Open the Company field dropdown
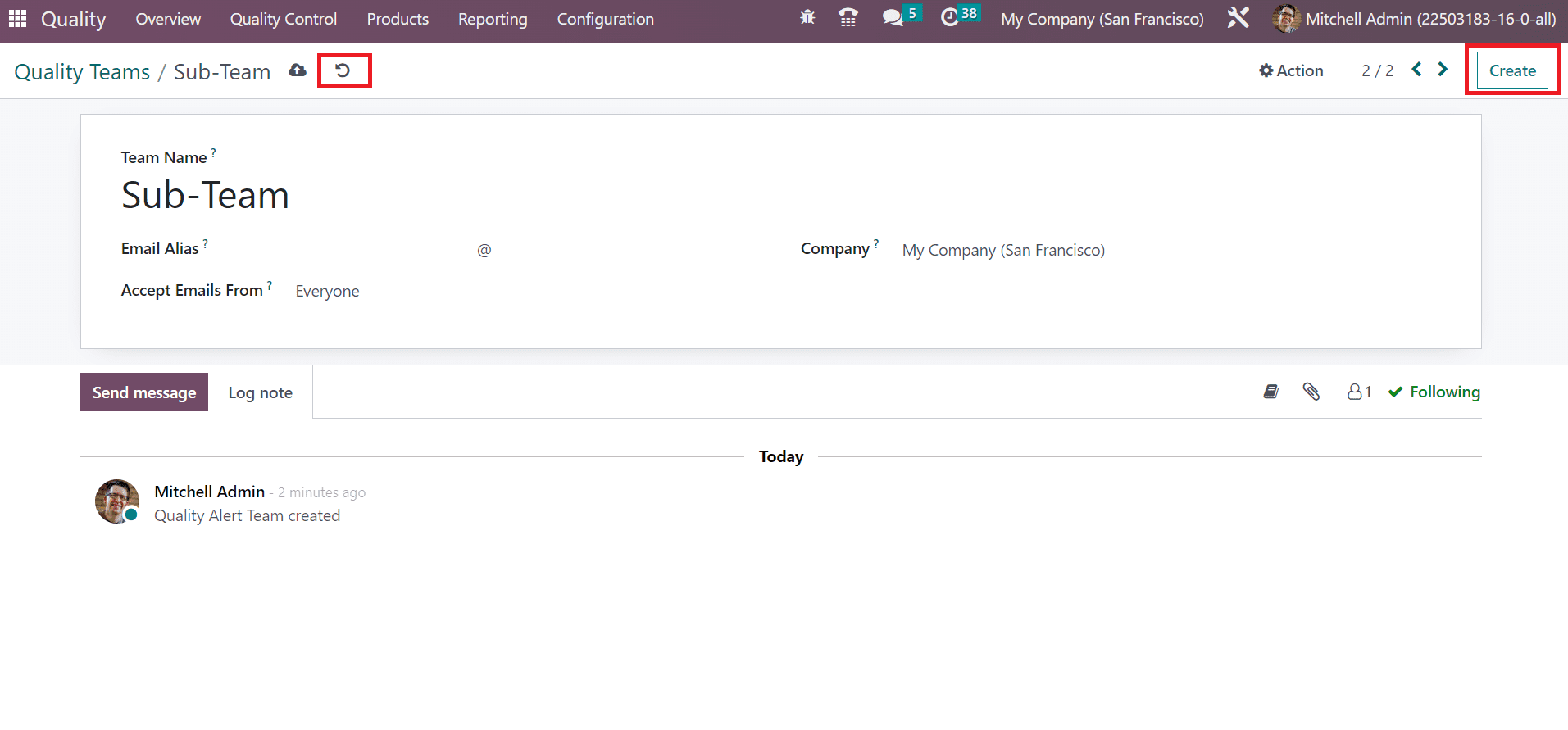The width and height of the screenshot is (1568, 730). pyautogui.click(x=1004, y=250)
